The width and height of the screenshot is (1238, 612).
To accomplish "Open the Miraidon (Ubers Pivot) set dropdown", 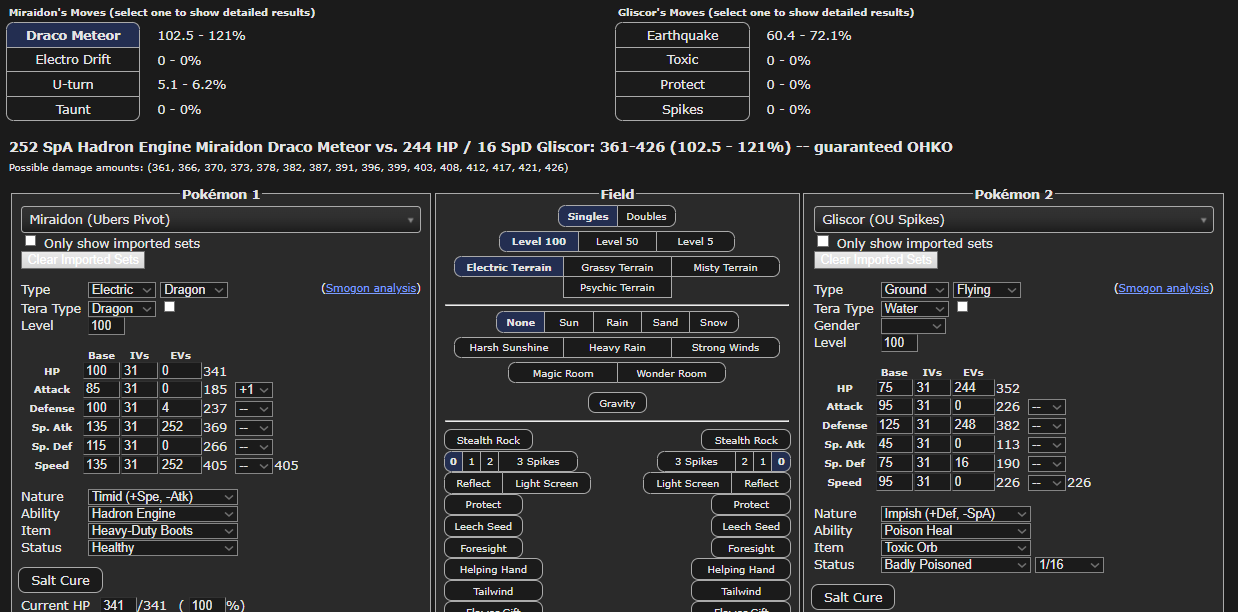I will pos(221,220).
